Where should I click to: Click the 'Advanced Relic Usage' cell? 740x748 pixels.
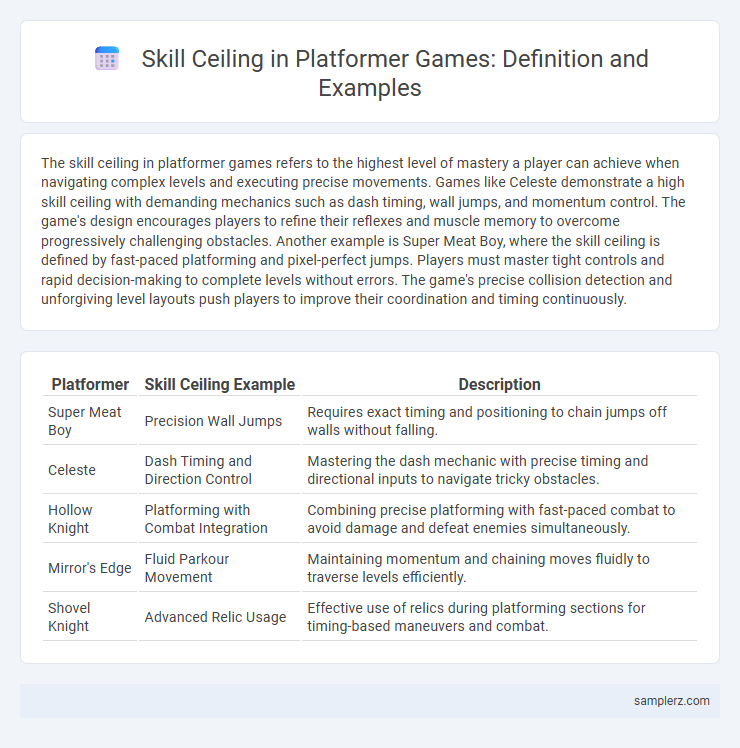coord(219,617)
